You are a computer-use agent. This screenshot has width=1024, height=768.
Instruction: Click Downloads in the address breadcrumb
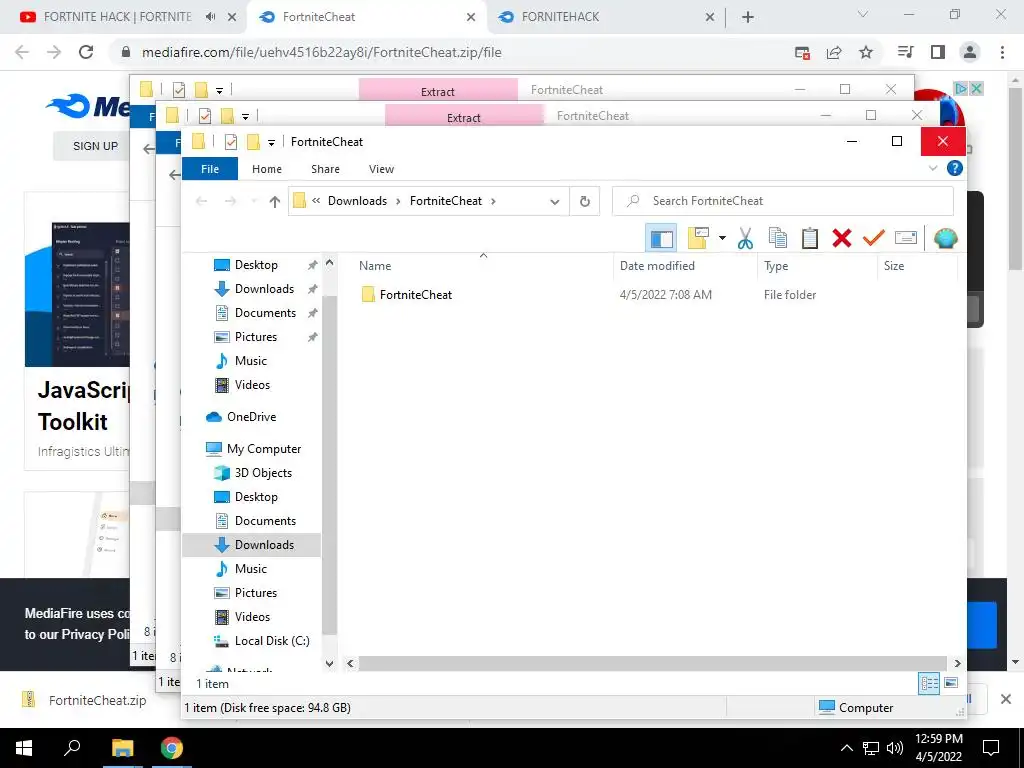tap(357, 201)
